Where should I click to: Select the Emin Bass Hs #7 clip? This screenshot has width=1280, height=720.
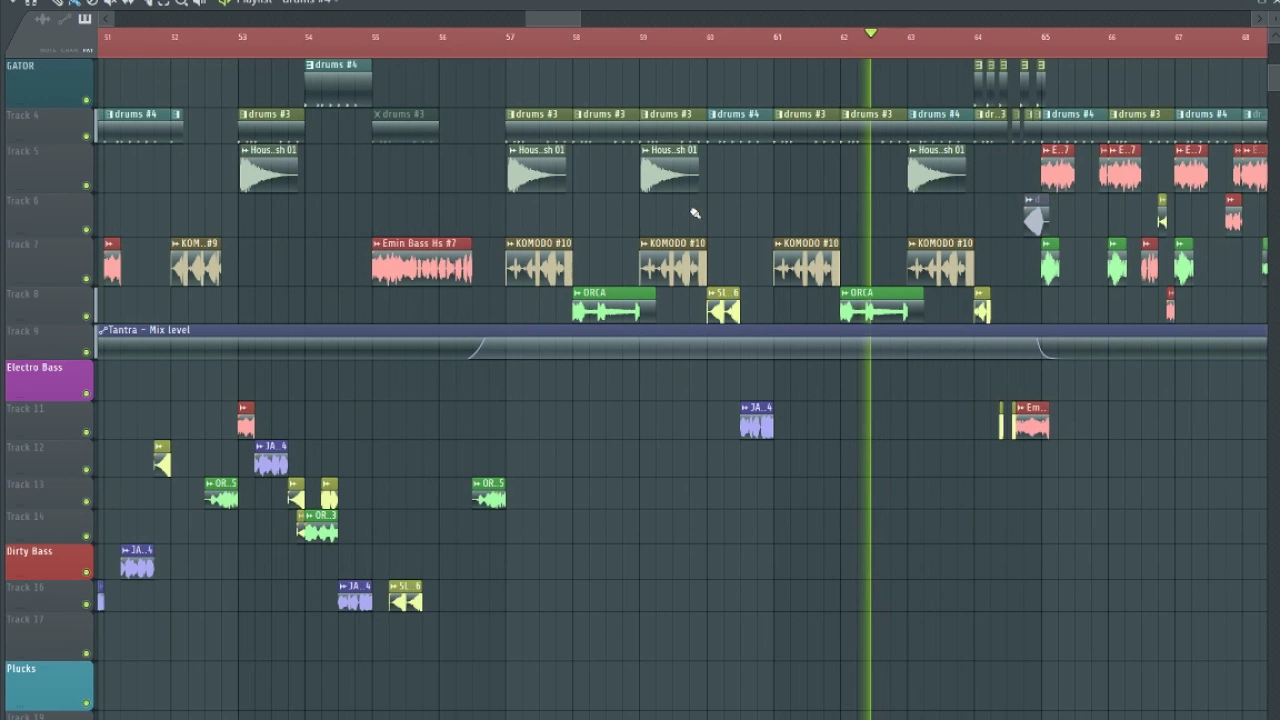422,262
